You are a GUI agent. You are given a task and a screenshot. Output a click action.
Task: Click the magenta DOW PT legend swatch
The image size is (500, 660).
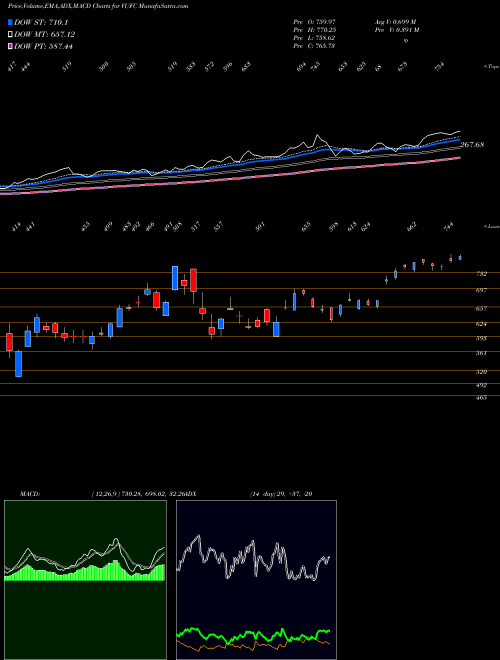pos(11,46)
